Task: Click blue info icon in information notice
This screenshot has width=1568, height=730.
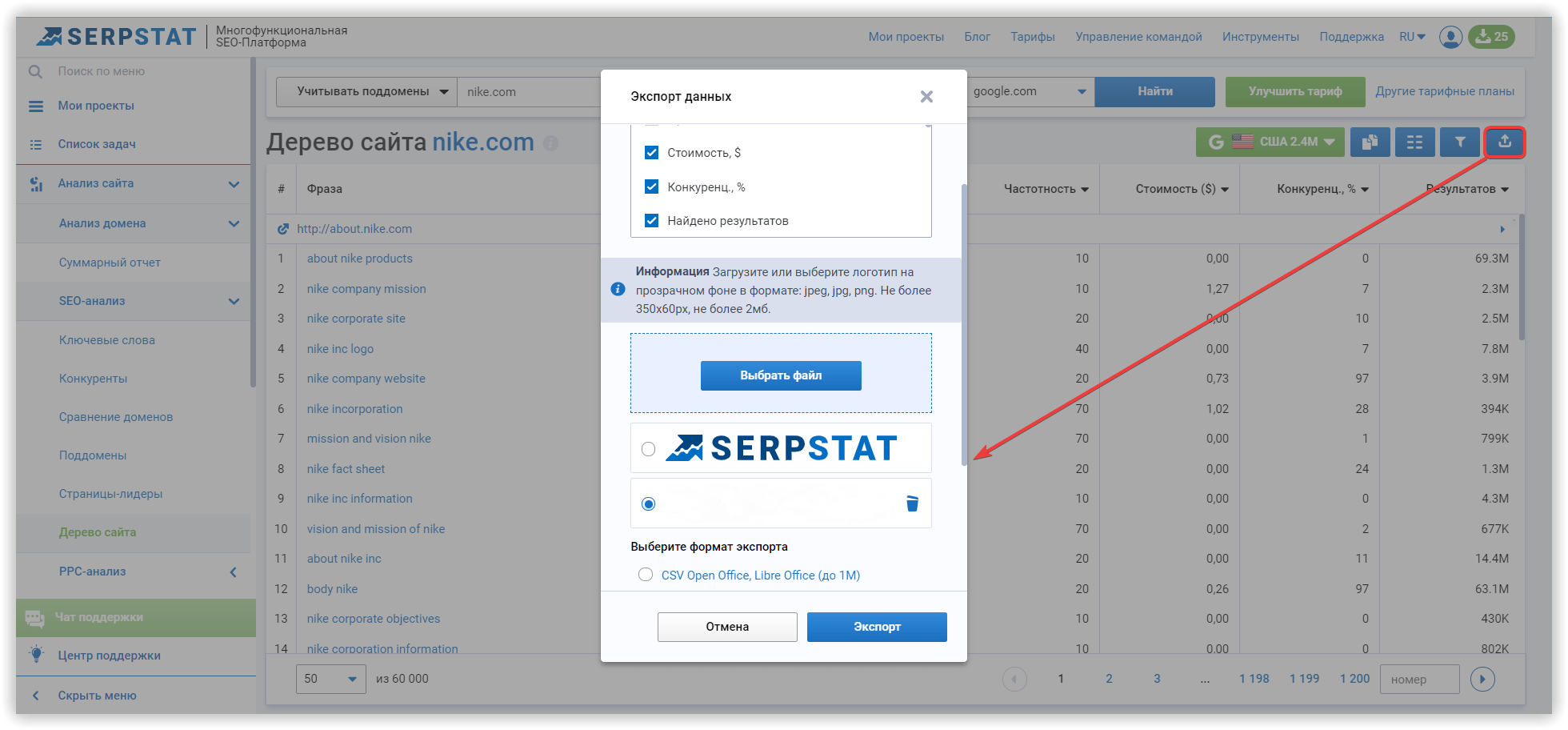Action: pyautogui.click(x=618, y=289)
